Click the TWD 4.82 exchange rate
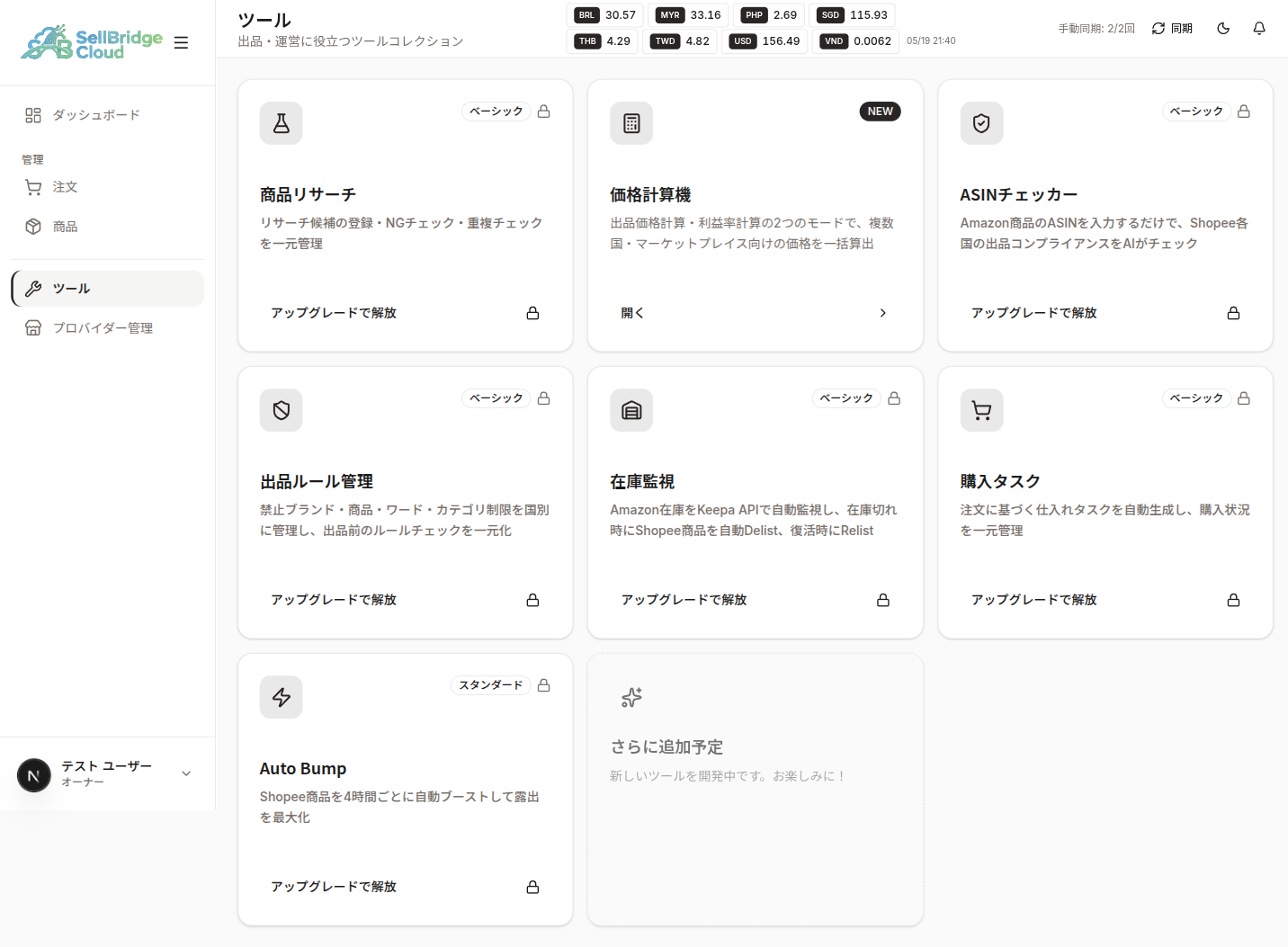Viewport: 1288px width, 947px height. 680,41
